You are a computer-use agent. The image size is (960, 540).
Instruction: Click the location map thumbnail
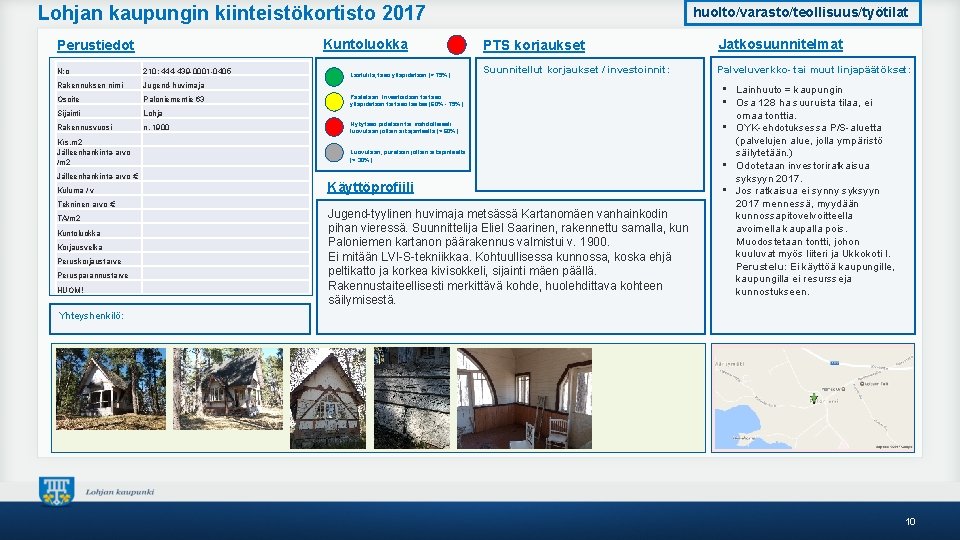[813, 398]
